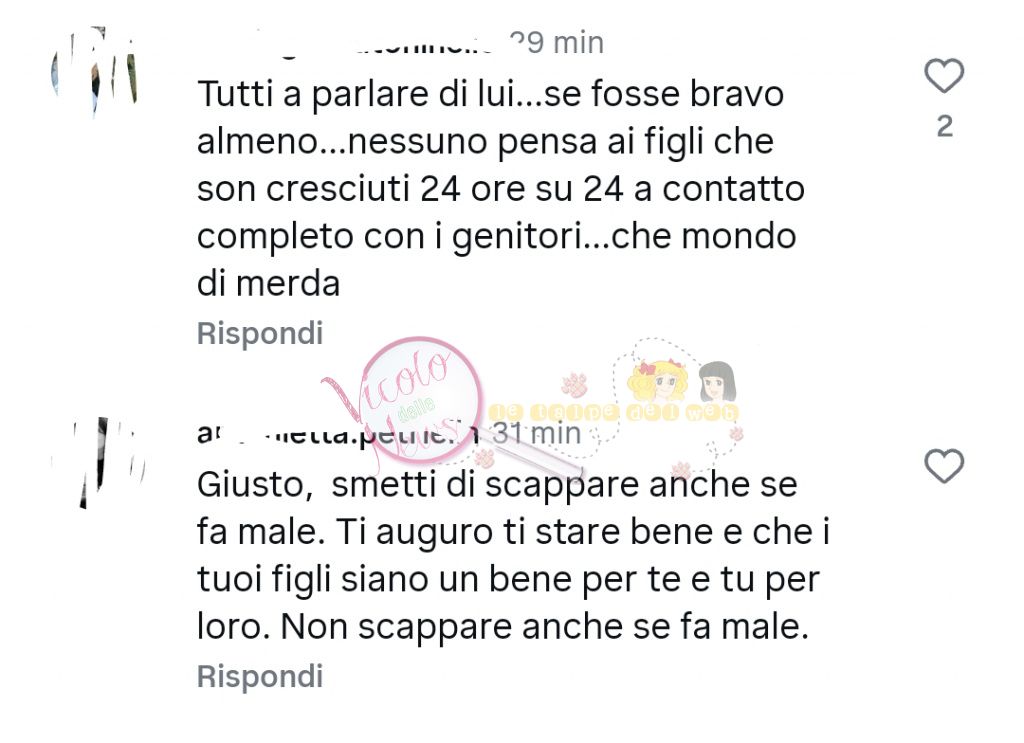The height and width of the screenshot is (743, 1024).
Task: Click the 29 min timestamp
Action: [556, 43]
